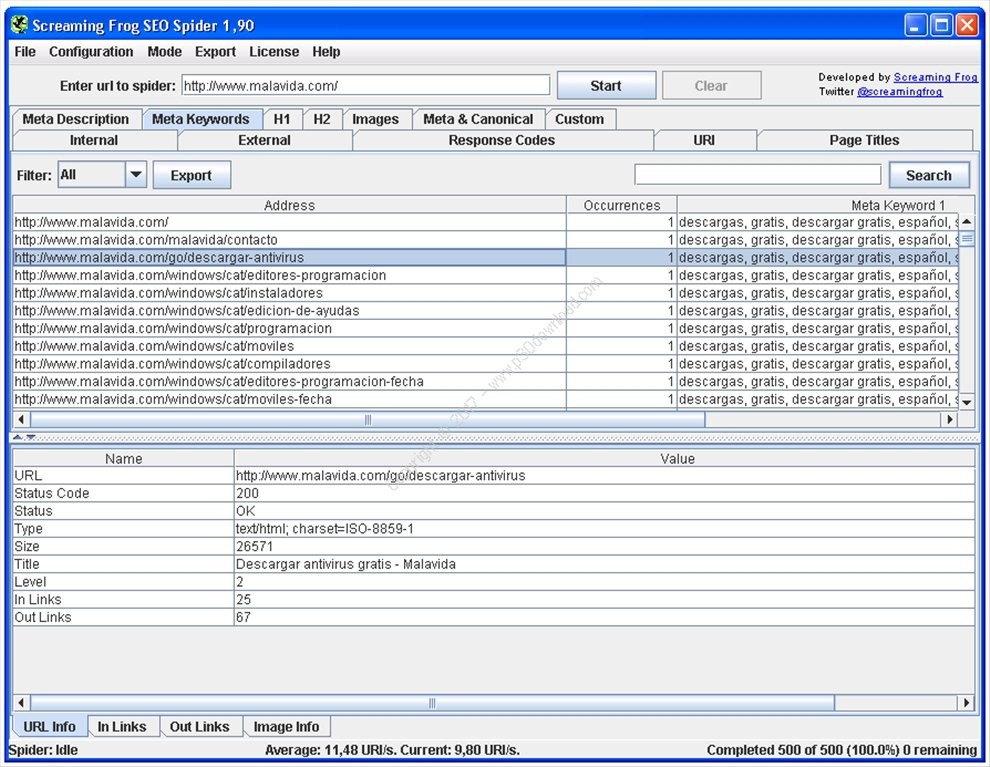The image size is (990, 767).
Task: Switch to the Custom tab
Action: pyautogui.click(x=580, y=119)
